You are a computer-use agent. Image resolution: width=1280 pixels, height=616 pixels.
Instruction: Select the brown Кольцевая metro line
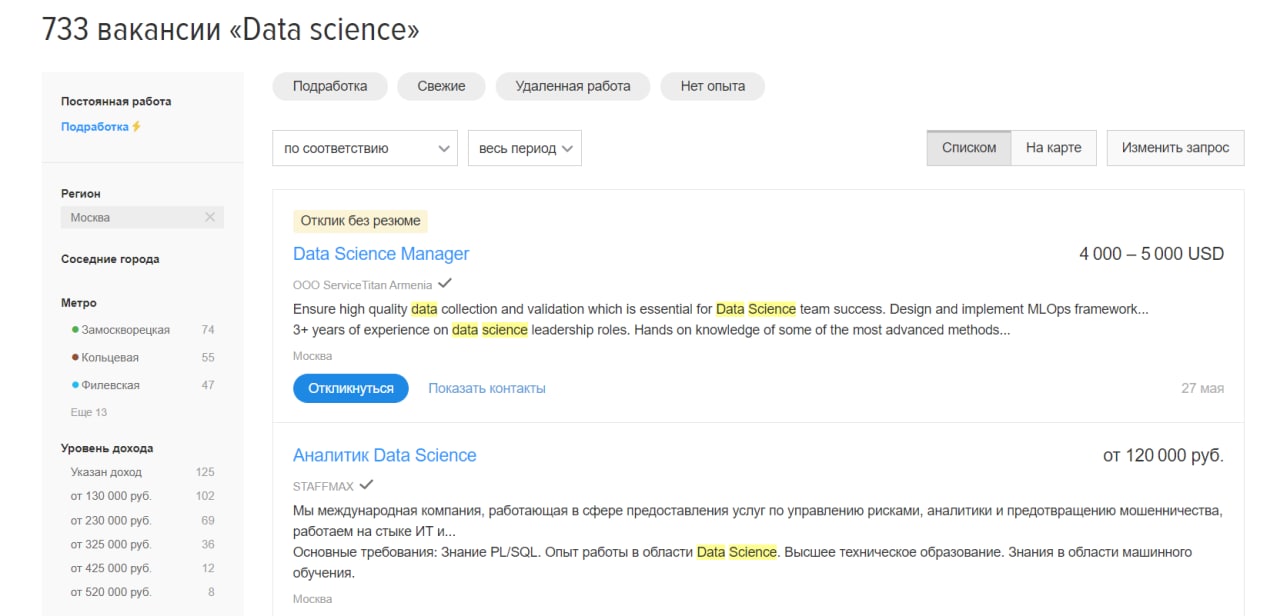coord(109,357)
